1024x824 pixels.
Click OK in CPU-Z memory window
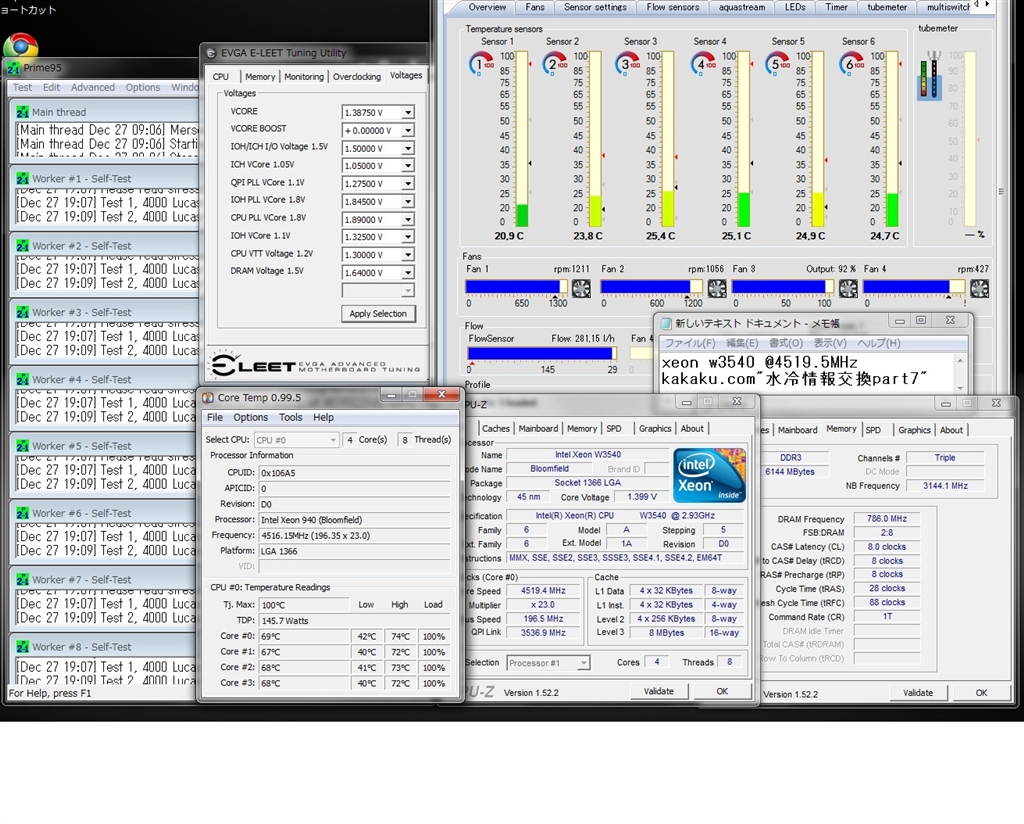(982, 693)
